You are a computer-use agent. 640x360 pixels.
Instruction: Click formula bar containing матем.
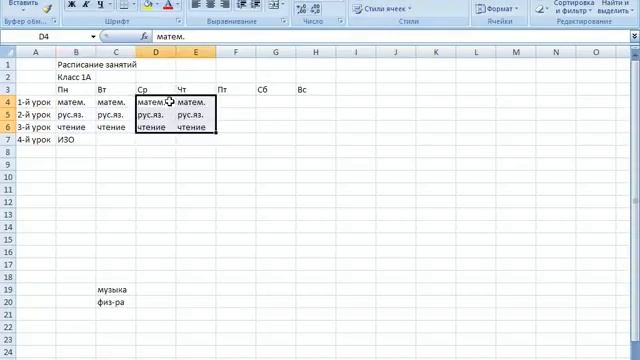click(x=391, y=37)
